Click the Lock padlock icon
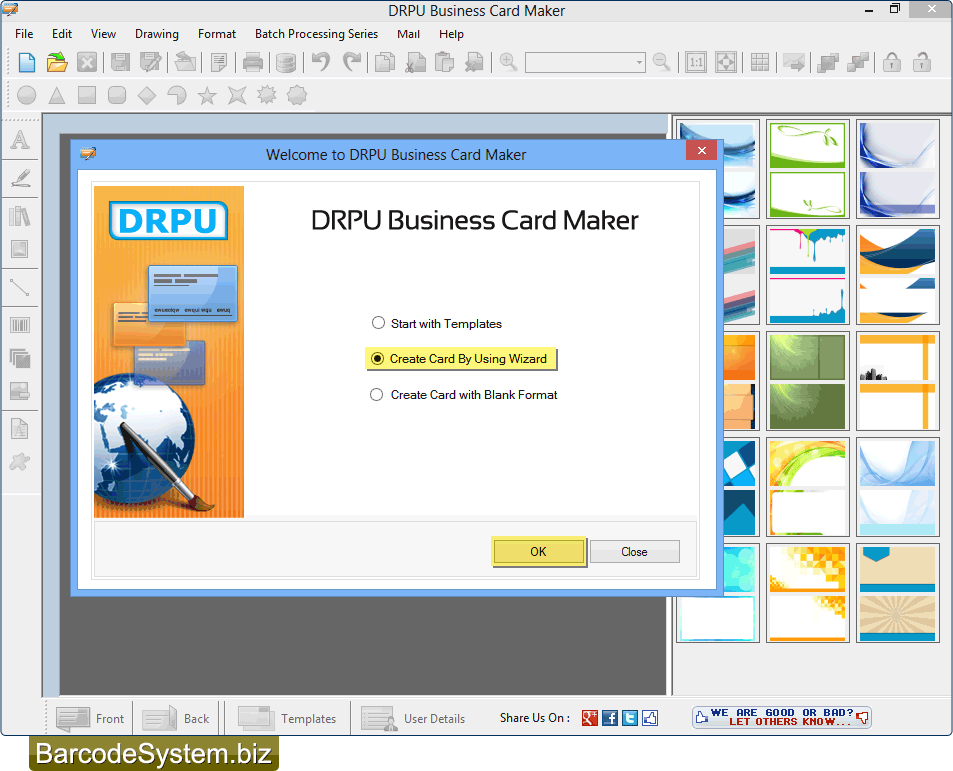The width and height of the screenshot is (953, 771). click(892, 62)
